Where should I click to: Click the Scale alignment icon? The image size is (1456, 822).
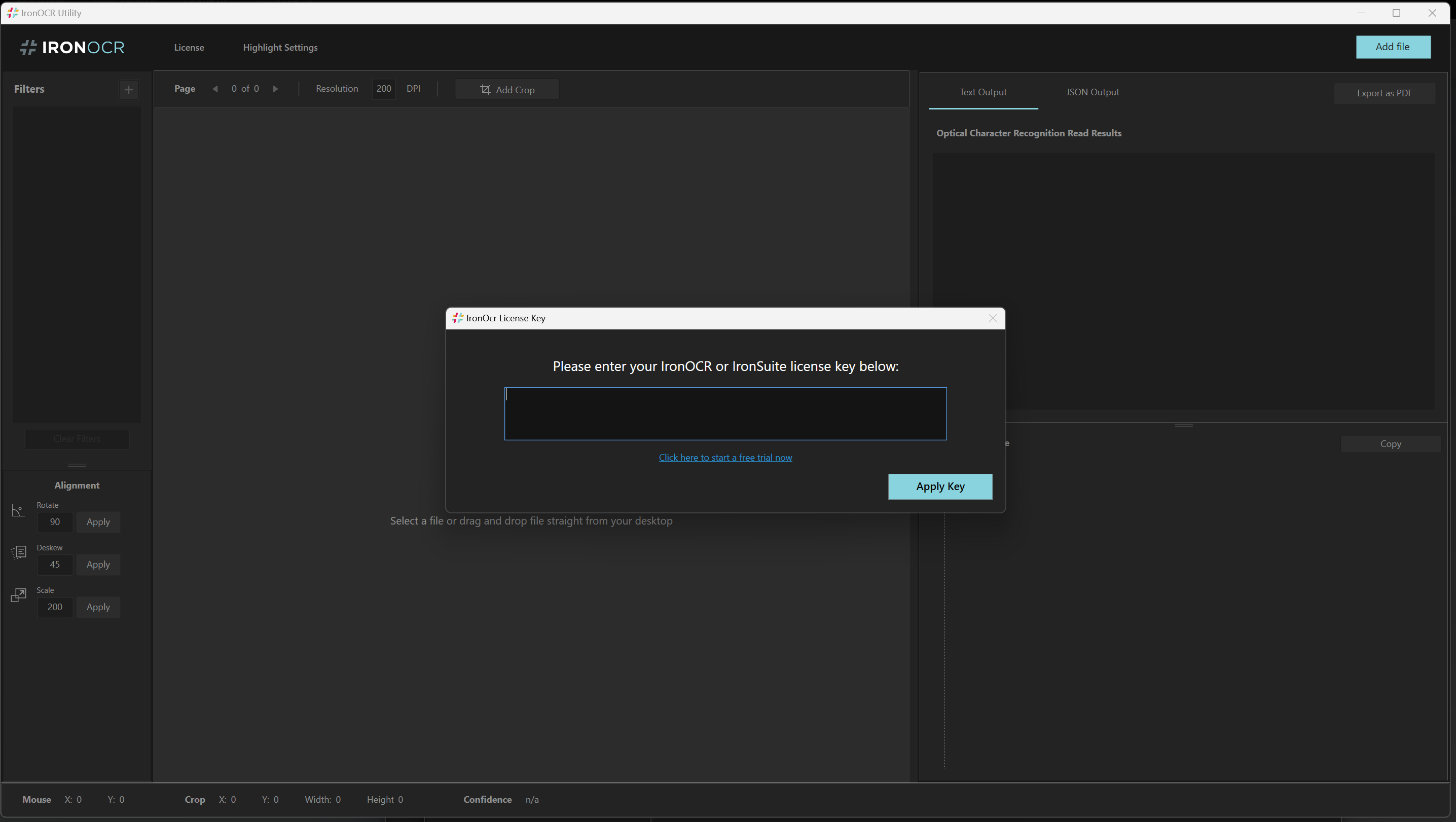pos(19,595)
